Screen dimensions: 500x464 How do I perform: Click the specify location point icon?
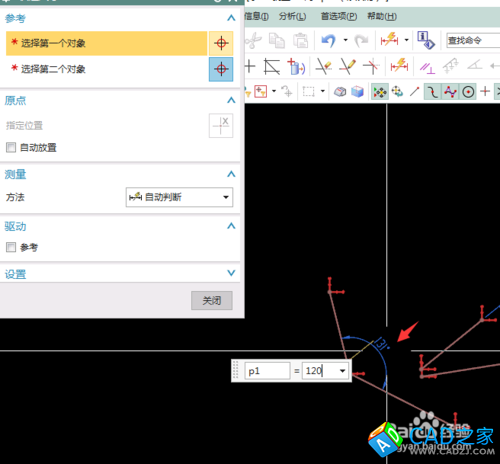(221, 125)
